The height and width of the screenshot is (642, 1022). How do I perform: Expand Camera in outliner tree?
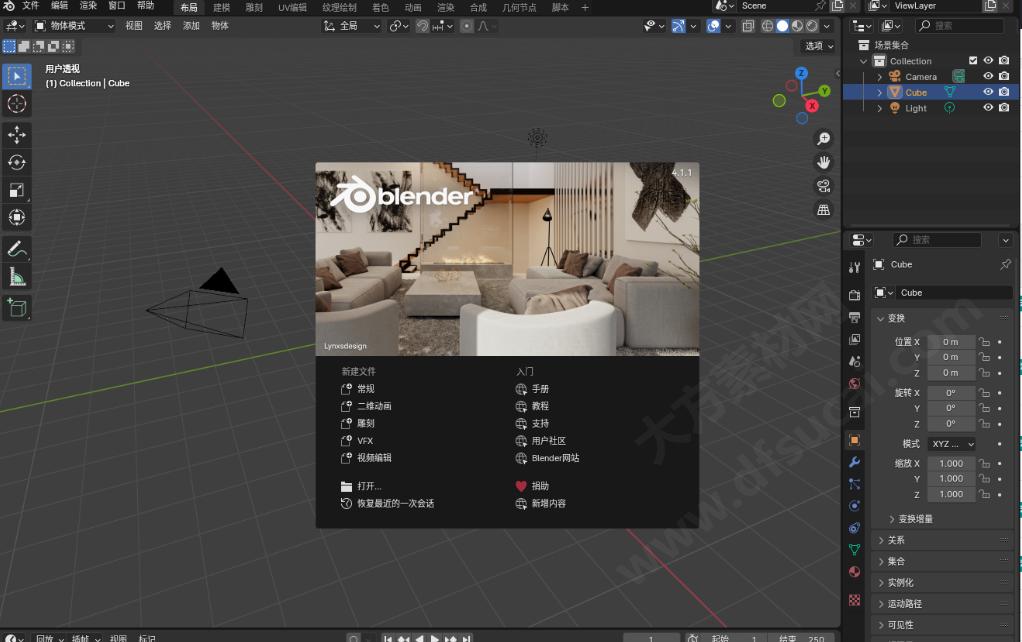pyautogui.click(x=879, y=77)
